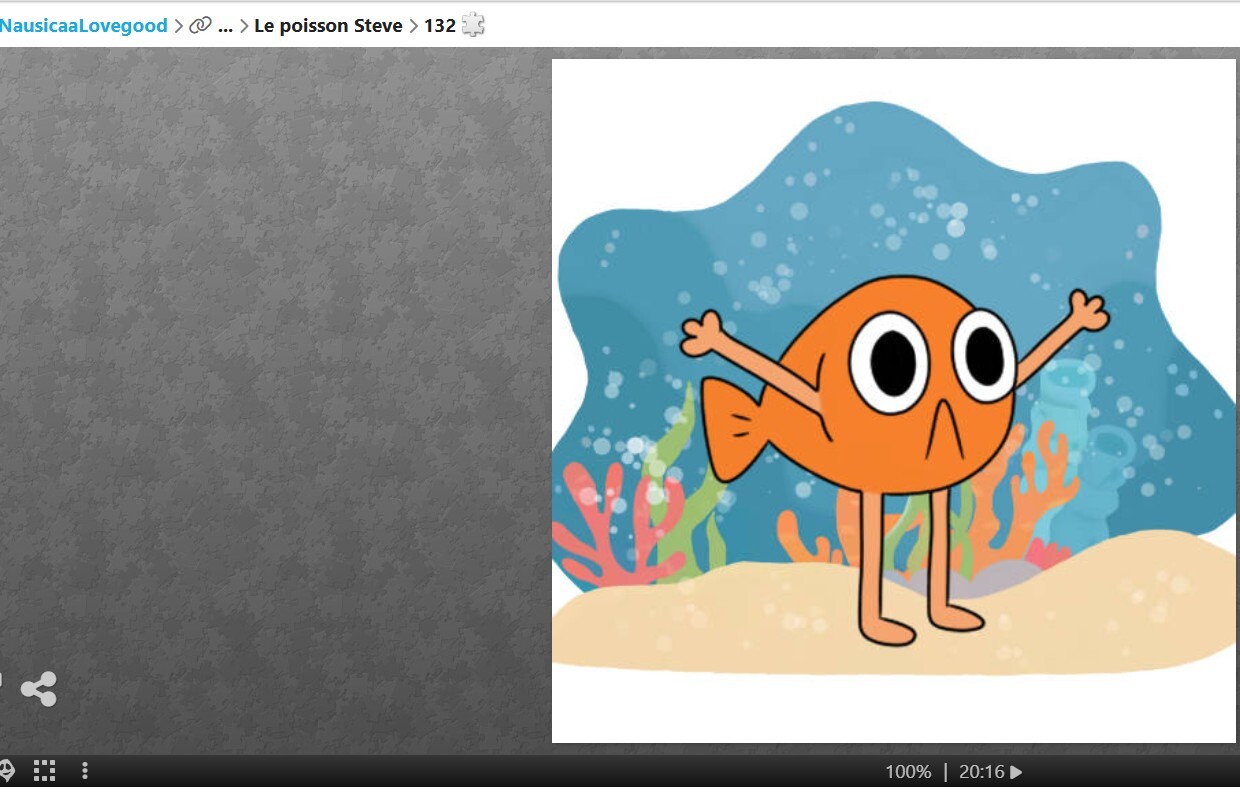Screen dimensions: 1240x796
Task: Click the chain link icon in breadcrumb
Action: point(200,26)
